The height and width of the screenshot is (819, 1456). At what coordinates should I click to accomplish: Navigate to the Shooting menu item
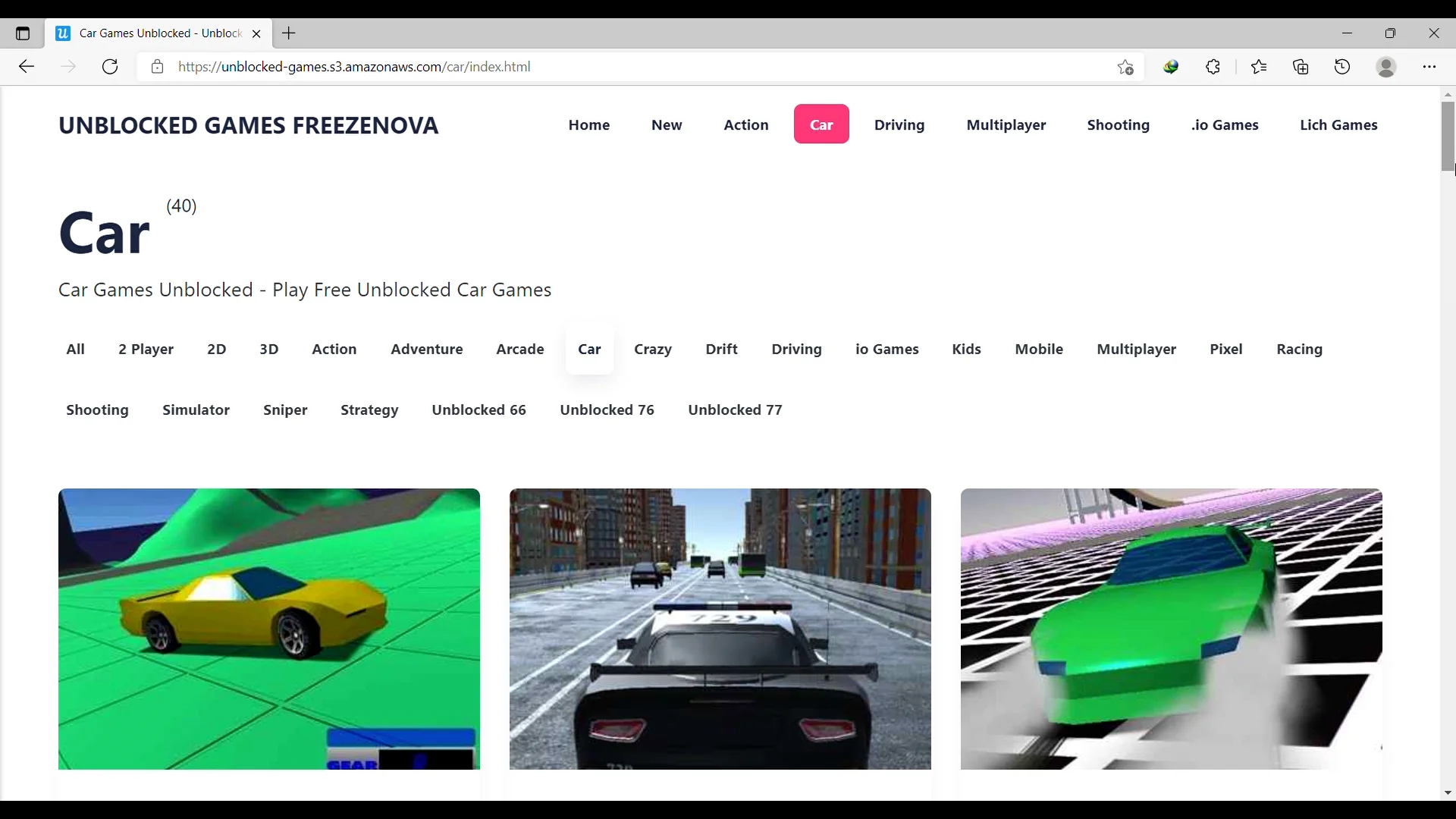[1118, 124]
